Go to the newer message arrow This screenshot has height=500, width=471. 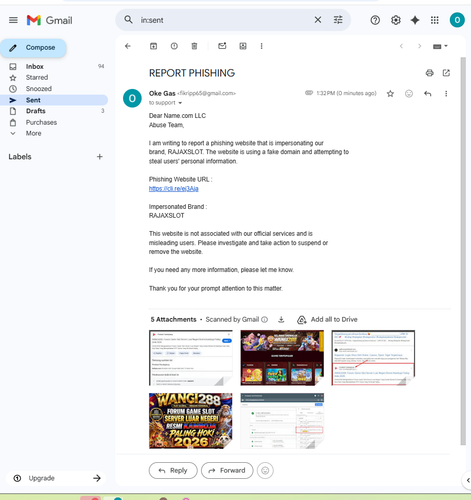click(x=401, y=46)
